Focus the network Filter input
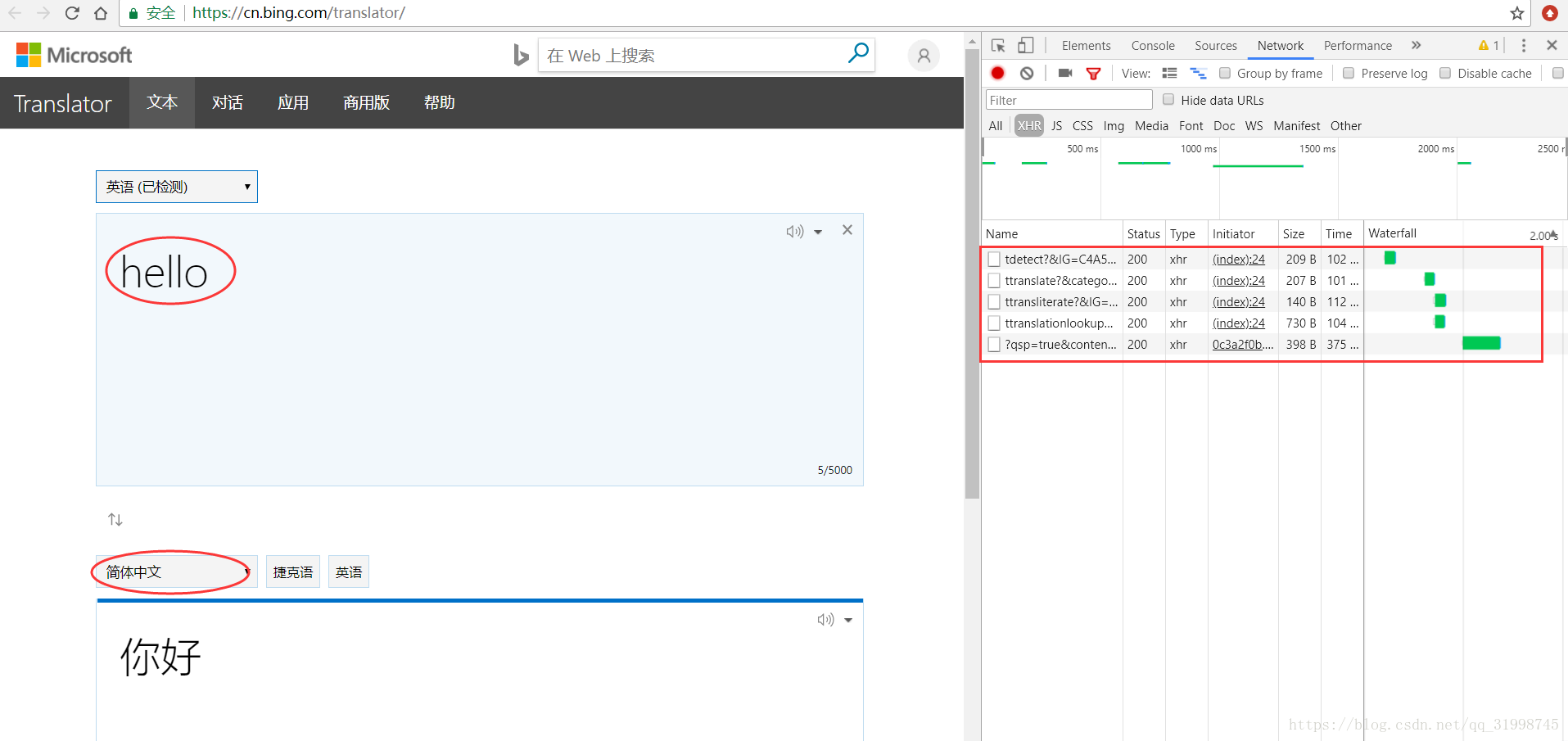 point(1069,100)
